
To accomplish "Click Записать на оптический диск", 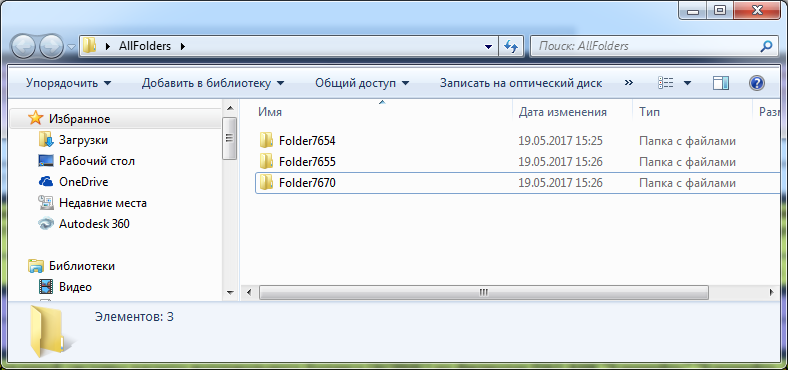I will (x=521, y=83).
